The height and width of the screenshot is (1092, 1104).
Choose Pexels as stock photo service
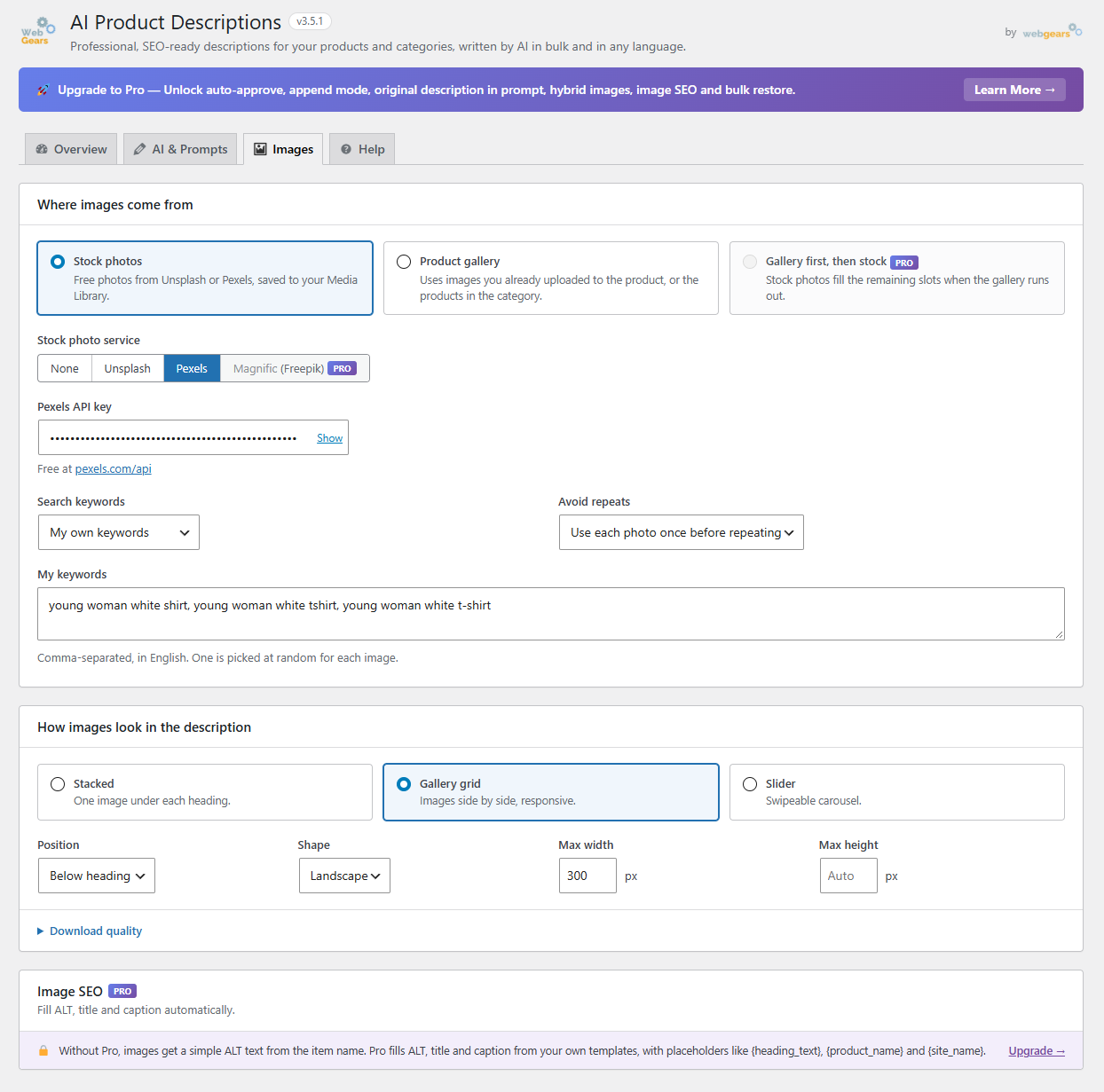[192, 368]
